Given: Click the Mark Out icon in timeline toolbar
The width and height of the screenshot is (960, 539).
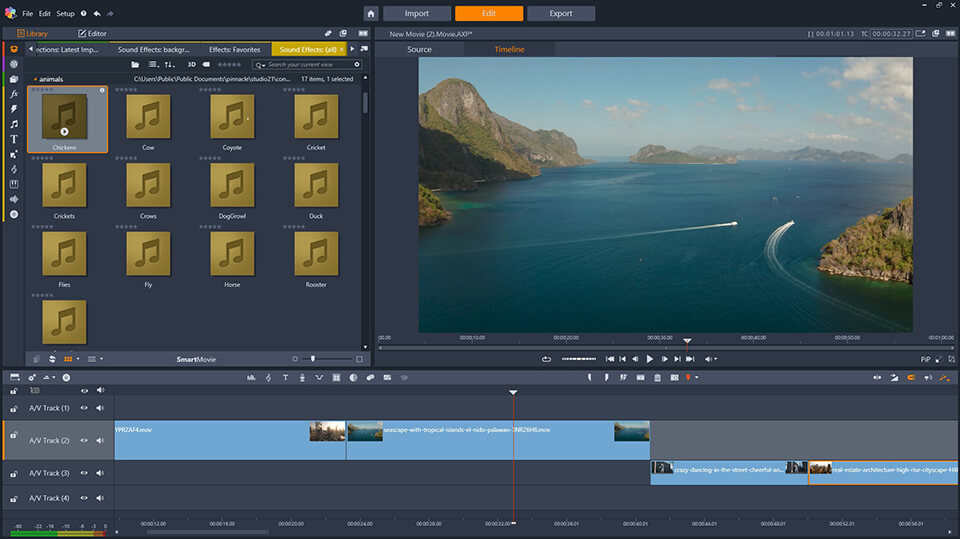Looking at the screenshot, I should (x=606, y=378).
